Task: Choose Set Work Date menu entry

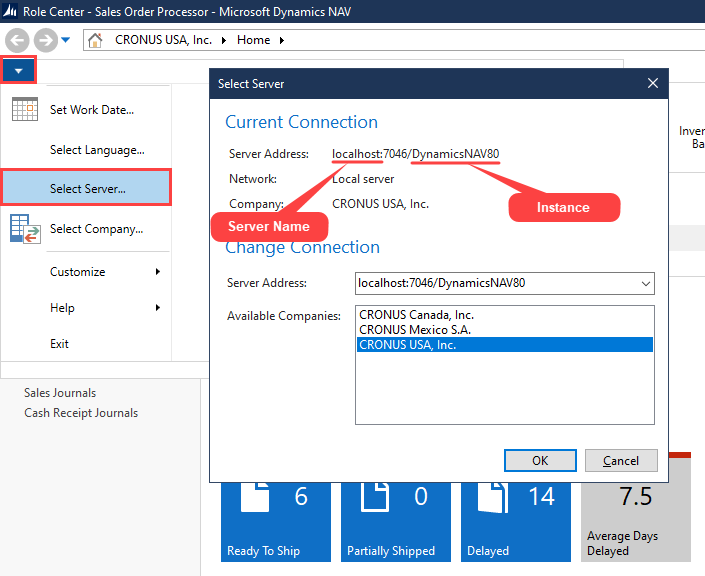Action: pos(92,110)
